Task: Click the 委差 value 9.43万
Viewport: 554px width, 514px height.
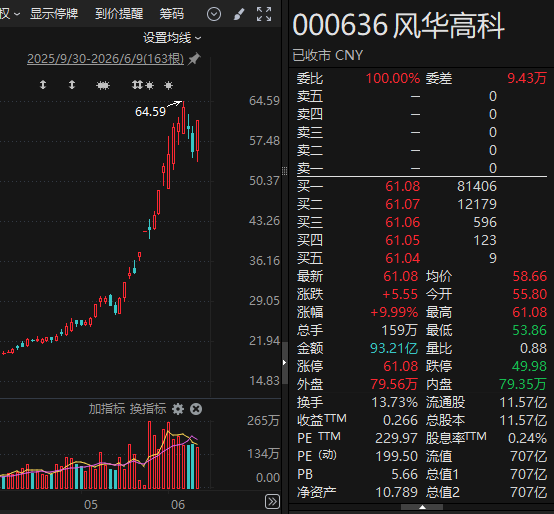Action: coord(527,78)
